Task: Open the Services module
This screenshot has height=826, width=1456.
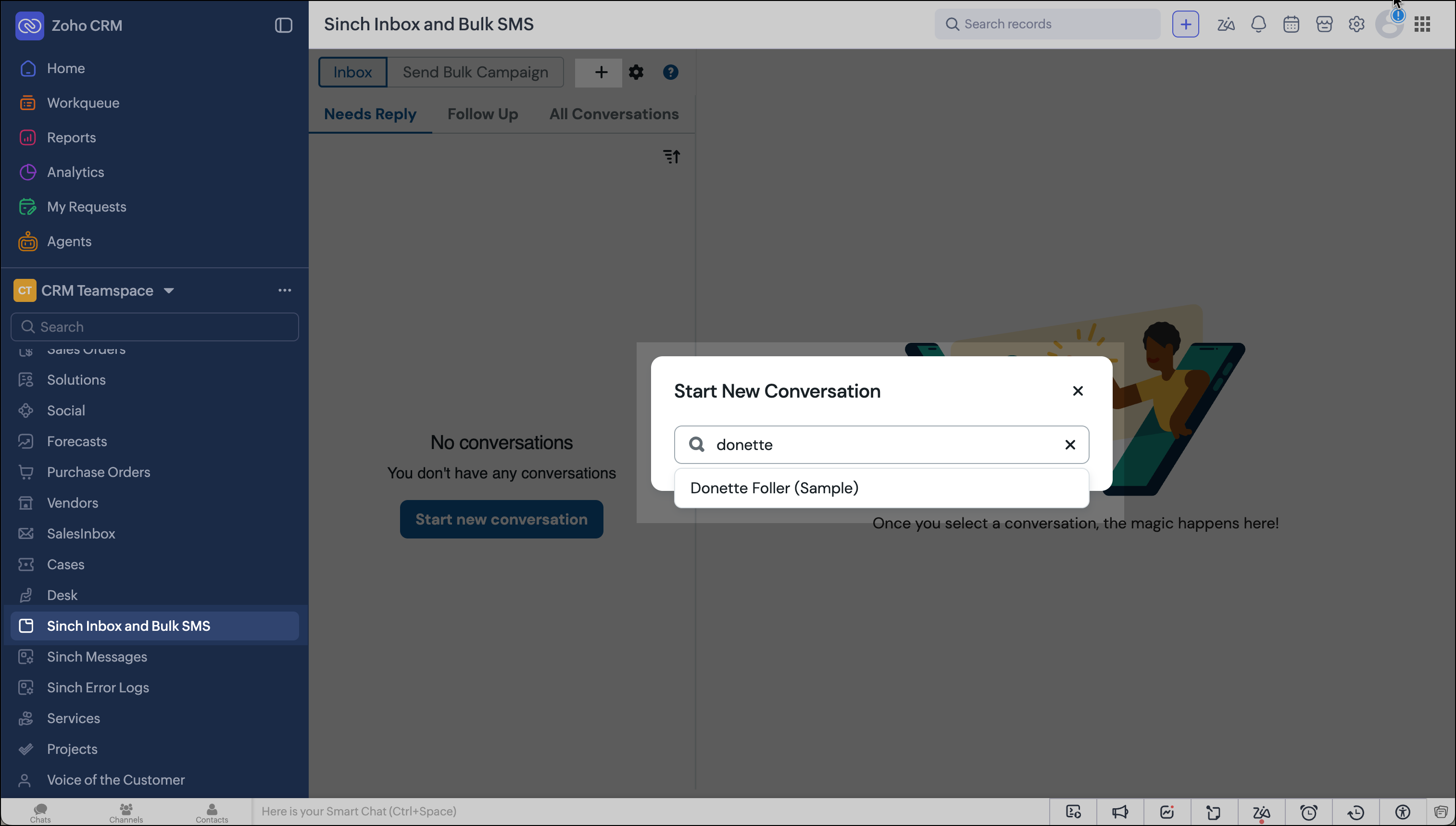Action: point(73,719)
